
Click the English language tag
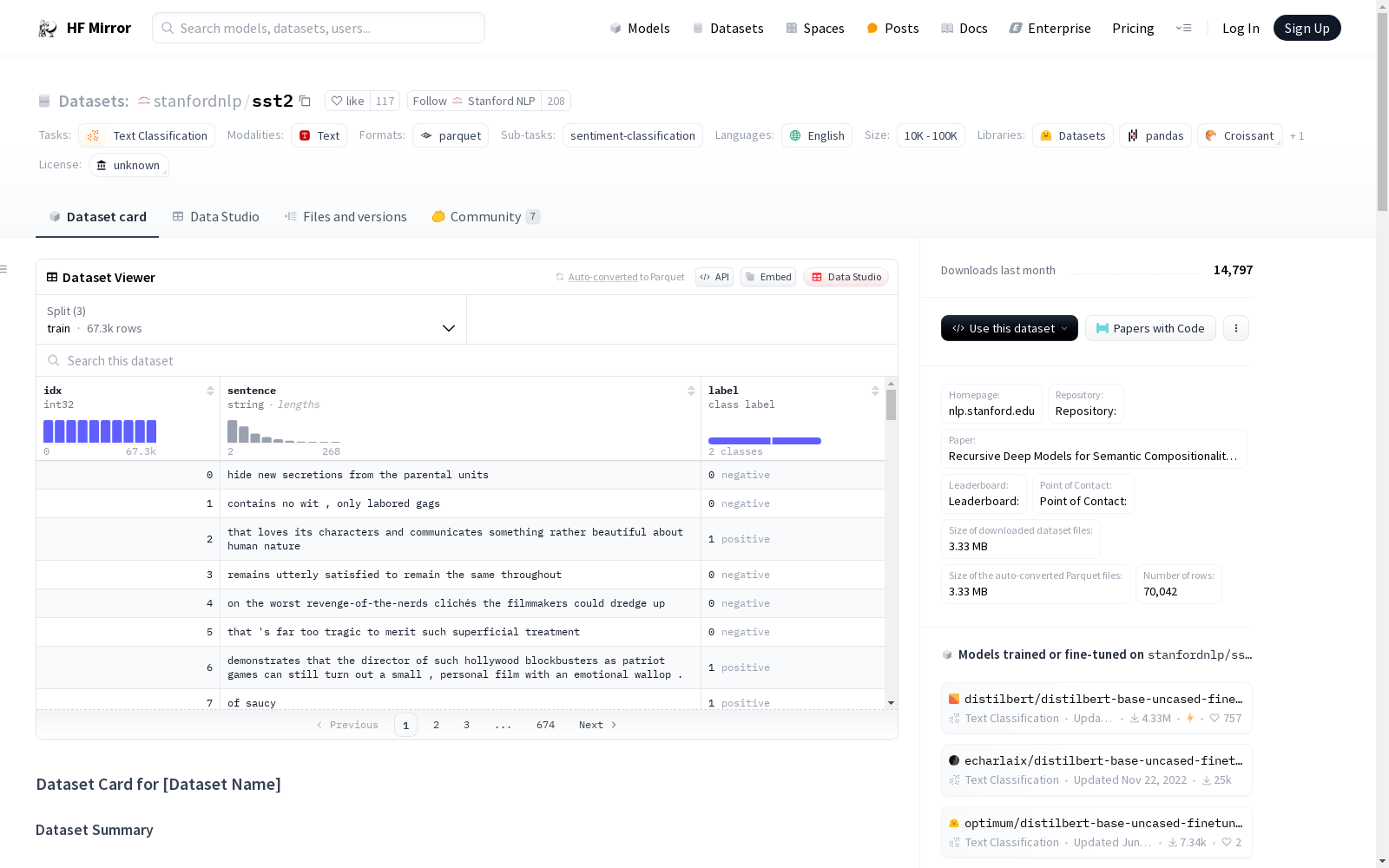point(817,135)
